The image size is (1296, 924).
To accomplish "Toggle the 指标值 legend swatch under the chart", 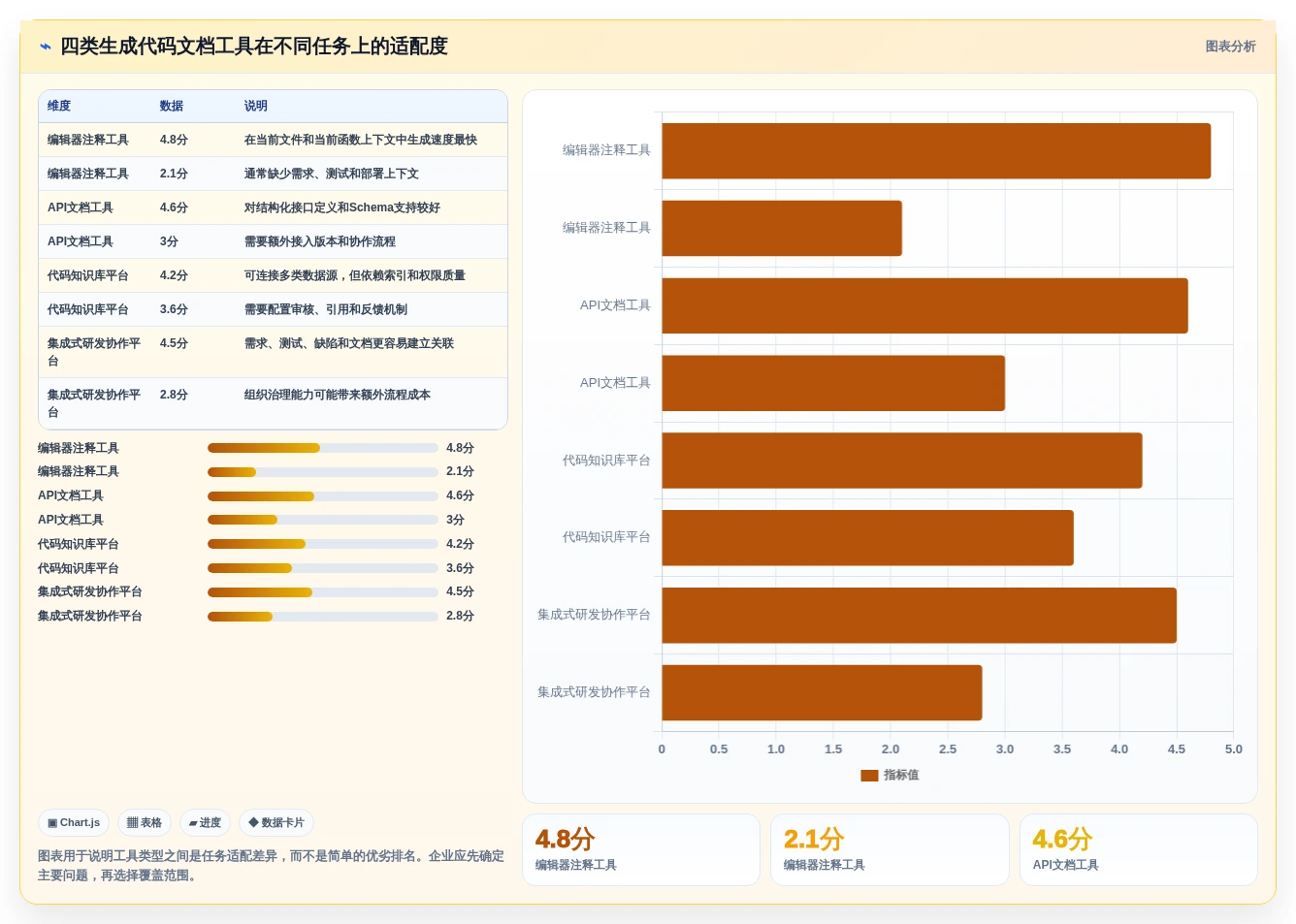I will [x=869, y=776].
